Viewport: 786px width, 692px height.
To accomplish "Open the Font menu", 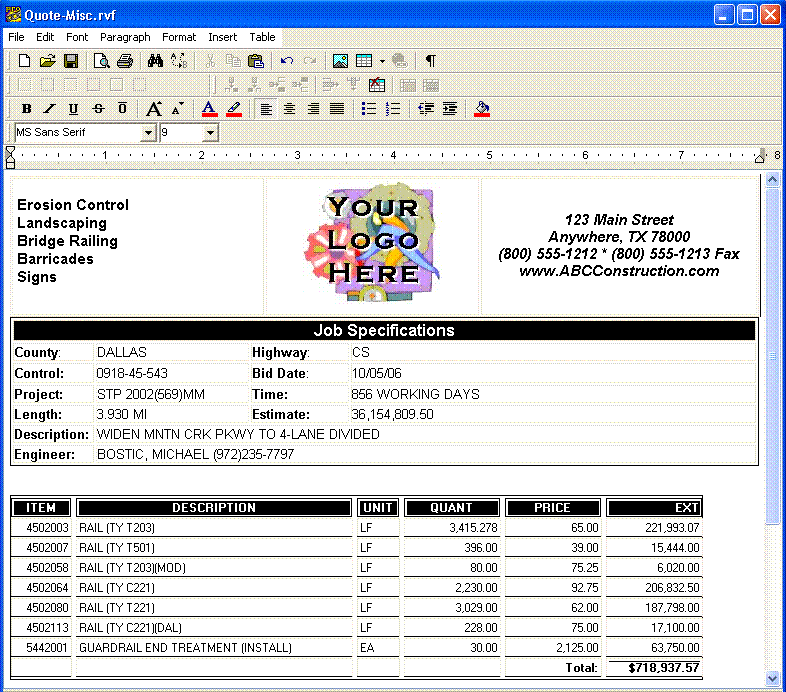I will pos(77,37).
